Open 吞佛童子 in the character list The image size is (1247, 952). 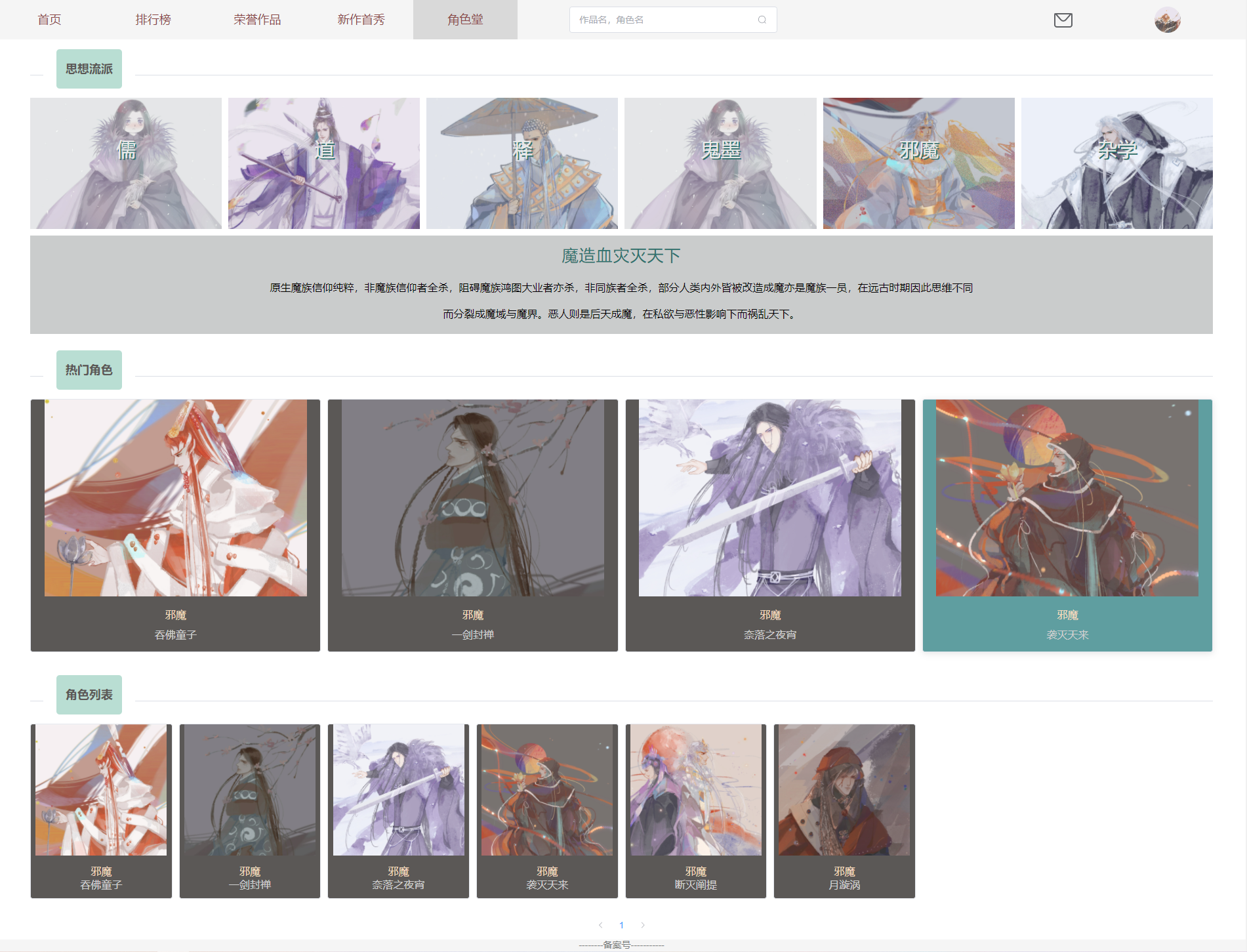(x=101, y=811)
